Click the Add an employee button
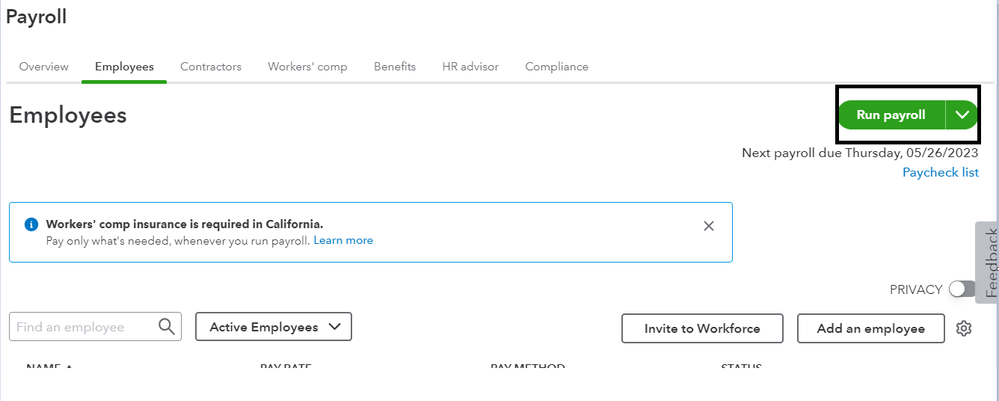 [871, 328]
